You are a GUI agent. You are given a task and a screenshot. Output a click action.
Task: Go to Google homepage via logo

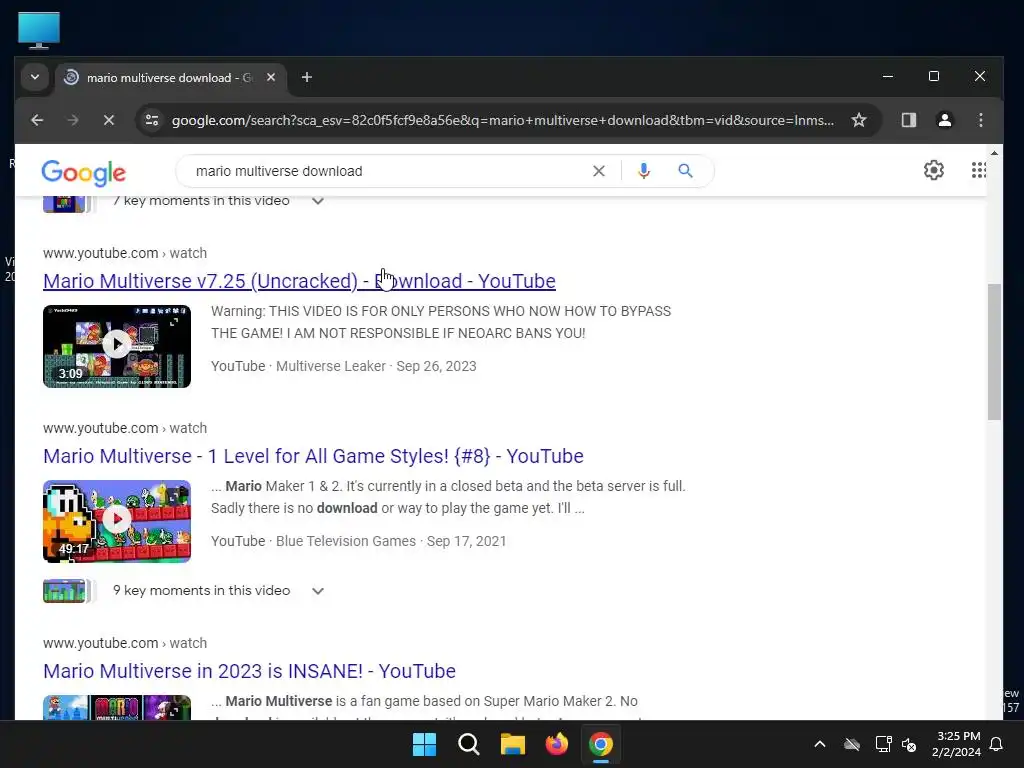click(x=84, y=172)
